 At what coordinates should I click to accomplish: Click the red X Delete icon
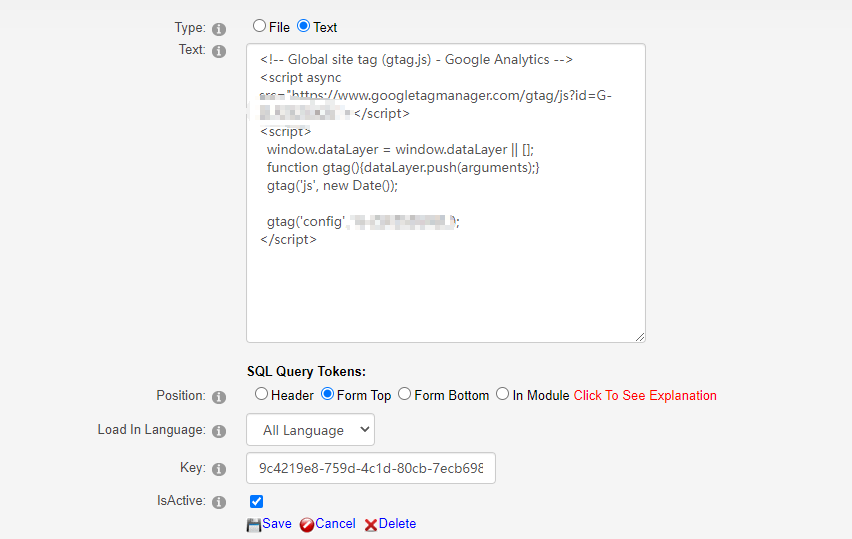pos(371,525)
